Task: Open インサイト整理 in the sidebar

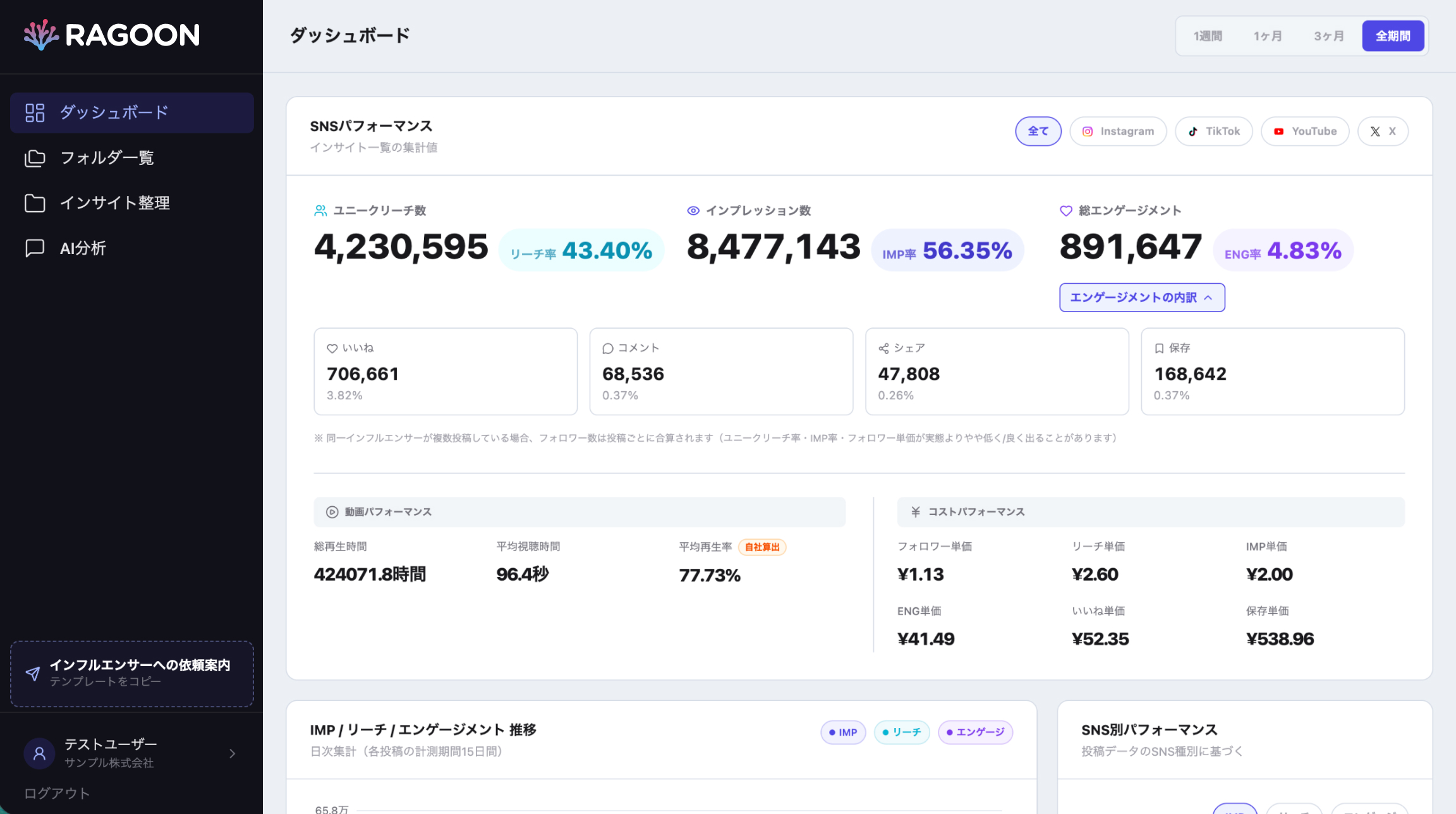Action: [132, 203]
